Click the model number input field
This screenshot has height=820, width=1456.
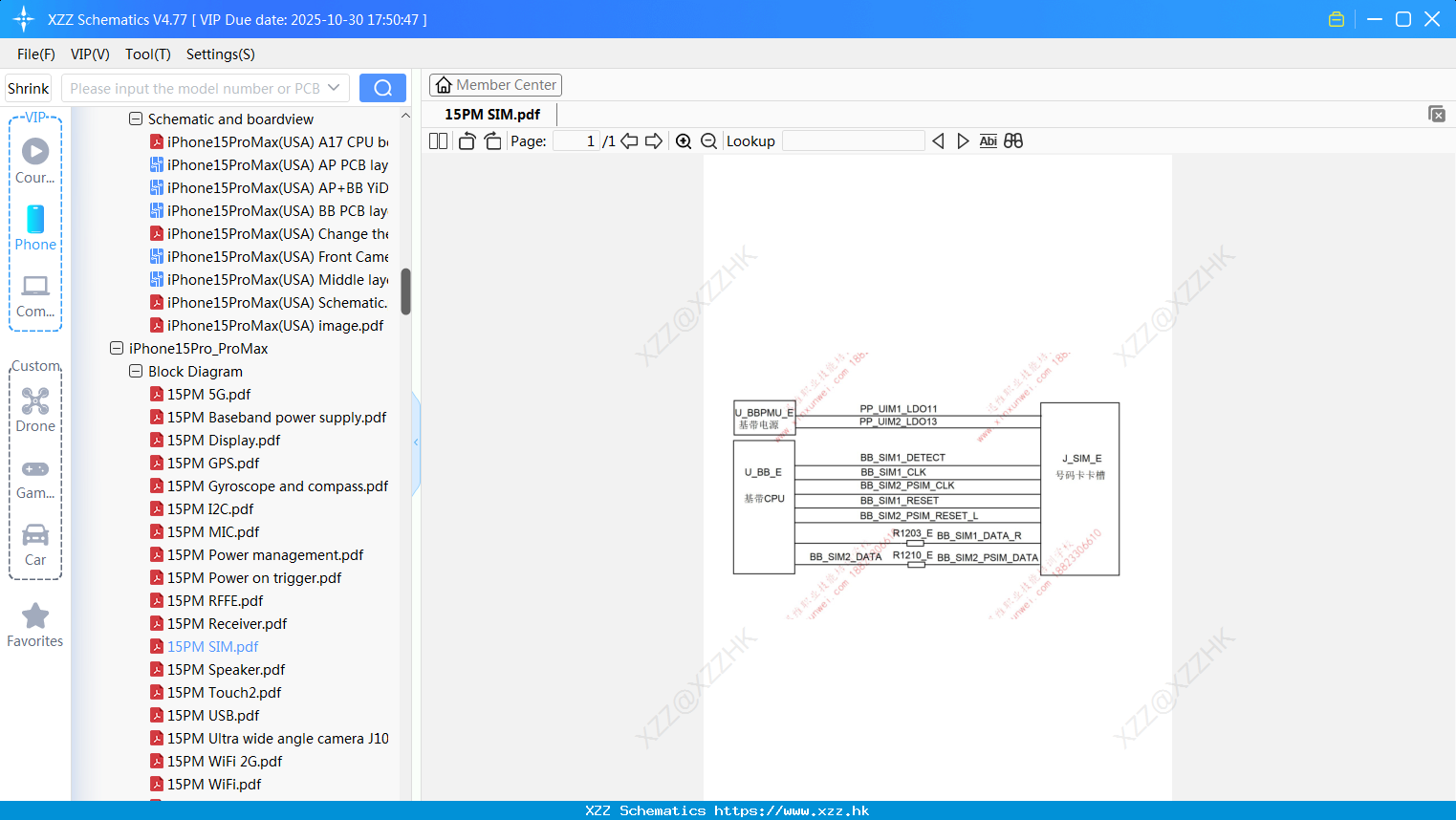pos(194,88)
